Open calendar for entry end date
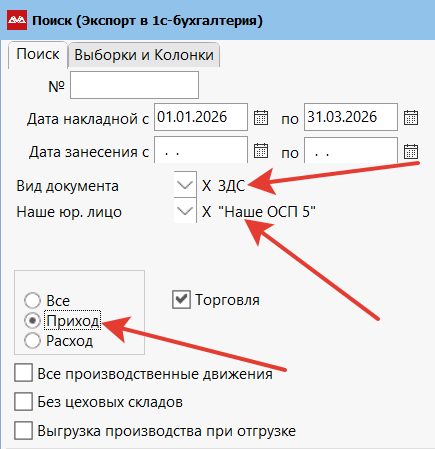 pos(411,151)
